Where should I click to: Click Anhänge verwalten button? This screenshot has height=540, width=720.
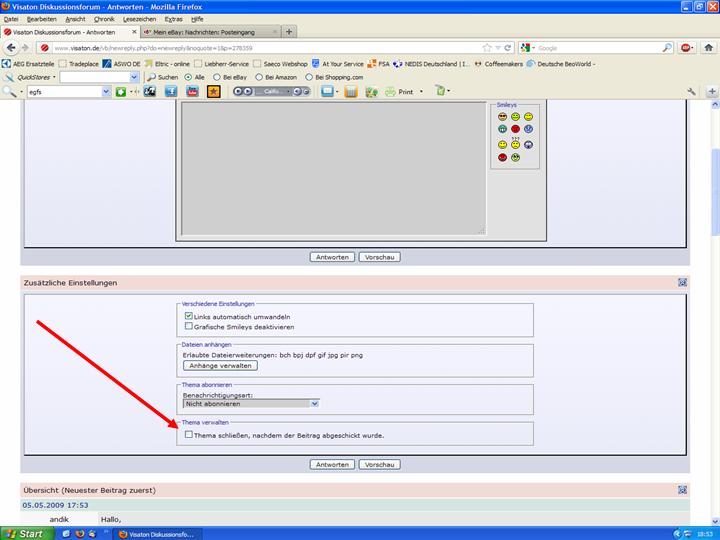(x=220, y=366)
